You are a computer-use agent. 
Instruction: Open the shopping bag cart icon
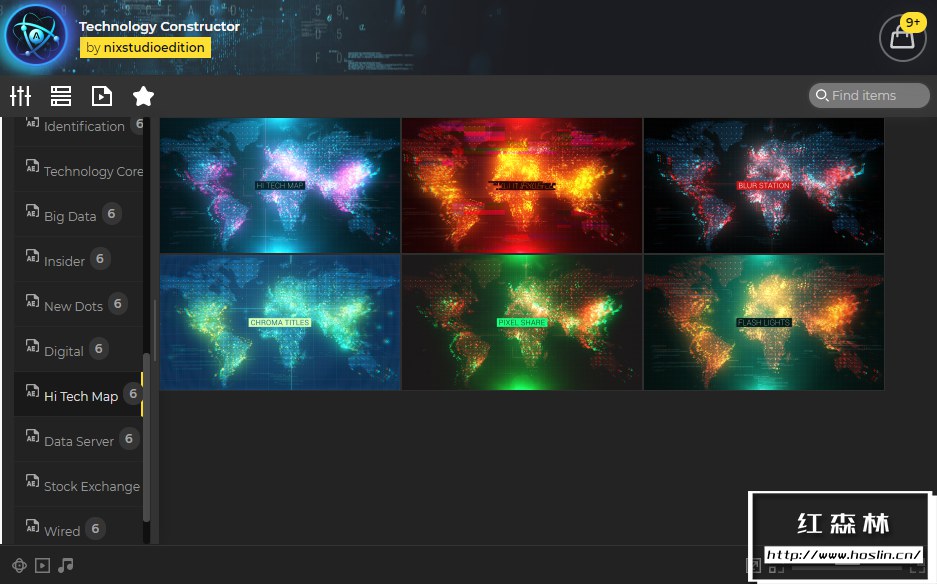902,38
